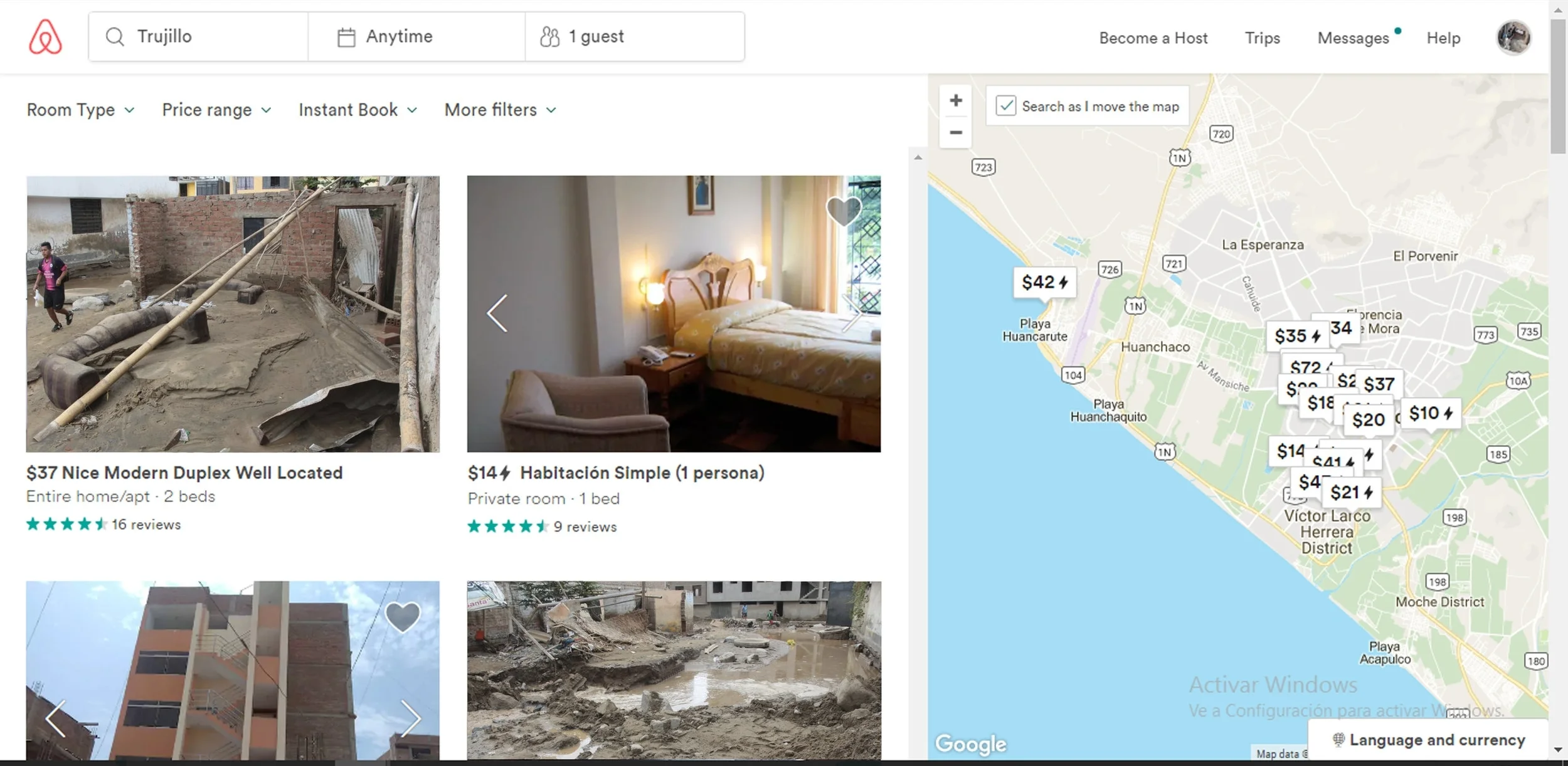
Task: Open the user profile avatar
Action: tap(1513, 38)
